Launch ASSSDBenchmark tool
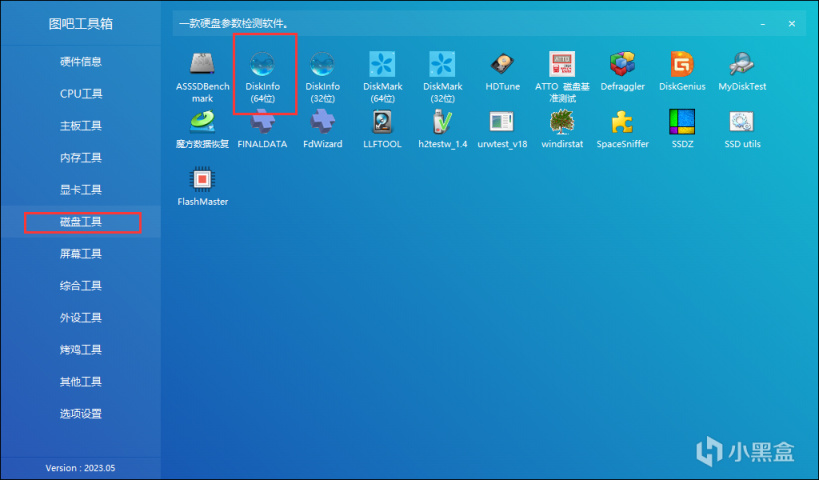This screenshot has width=819, height=480. [x=202, y=77]
